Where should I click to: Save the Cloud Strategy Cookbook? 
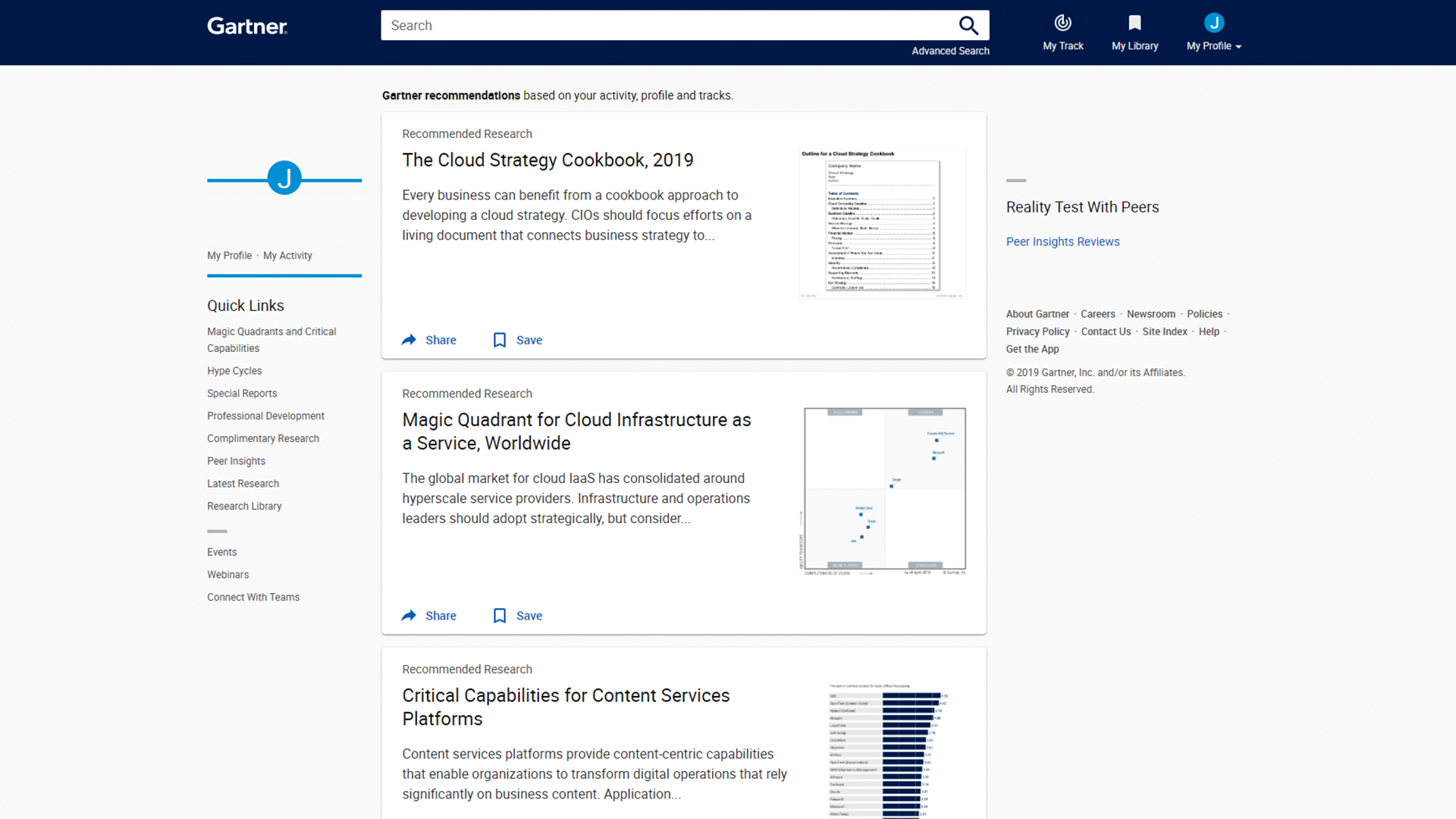coord(518,340)
